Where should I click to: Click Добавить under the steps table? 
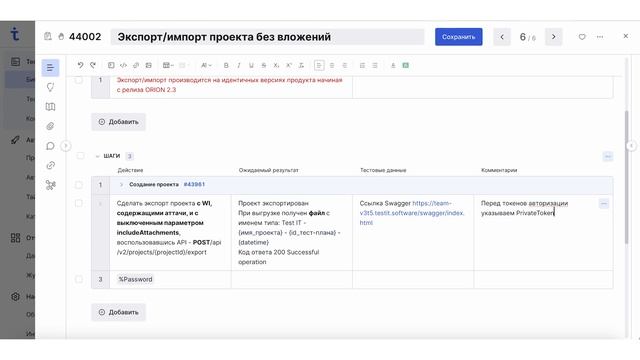(118, 312)
